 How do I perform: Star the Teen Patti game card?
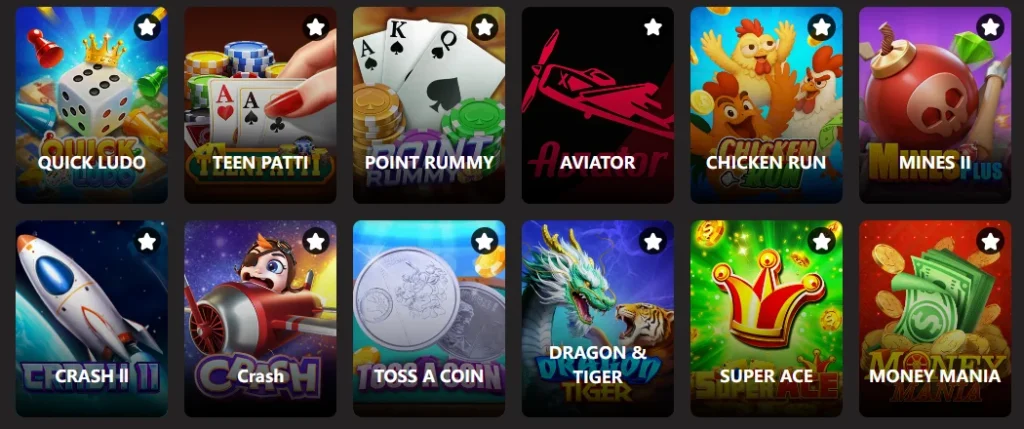[315, 27]
